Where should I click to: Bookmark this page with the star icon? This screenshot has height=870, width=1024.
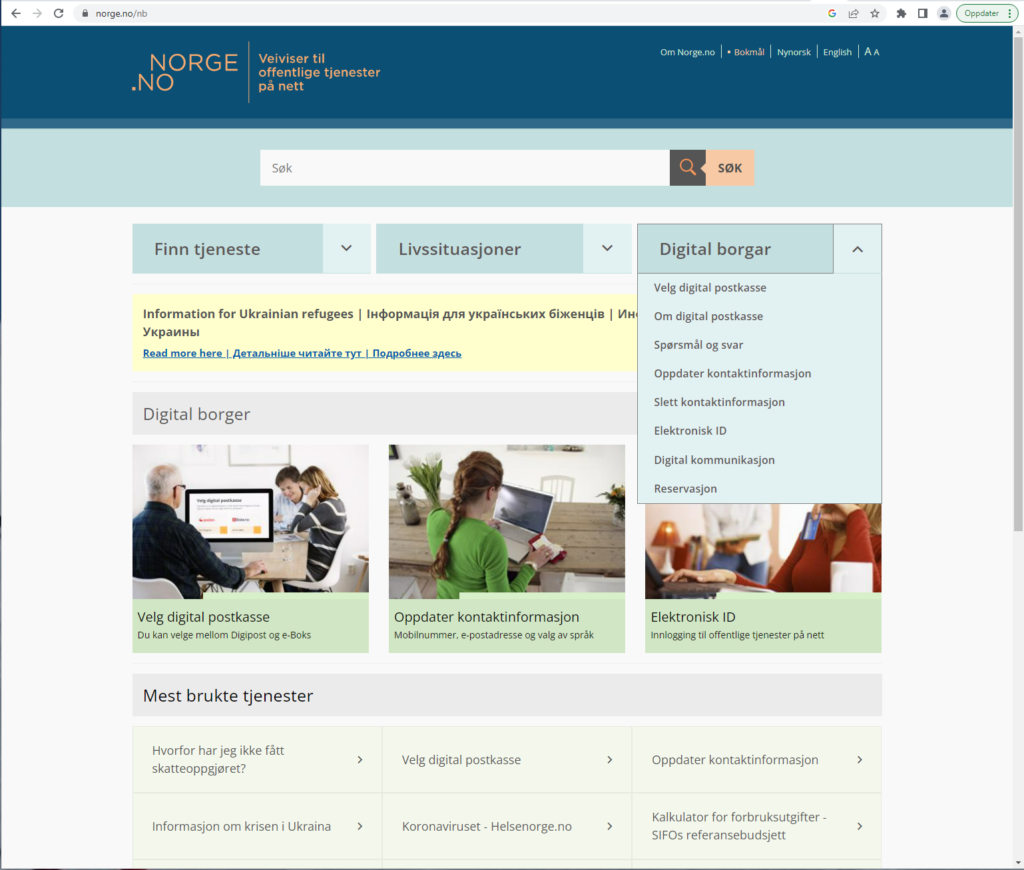pyautogui.click(x=875, y=13)
